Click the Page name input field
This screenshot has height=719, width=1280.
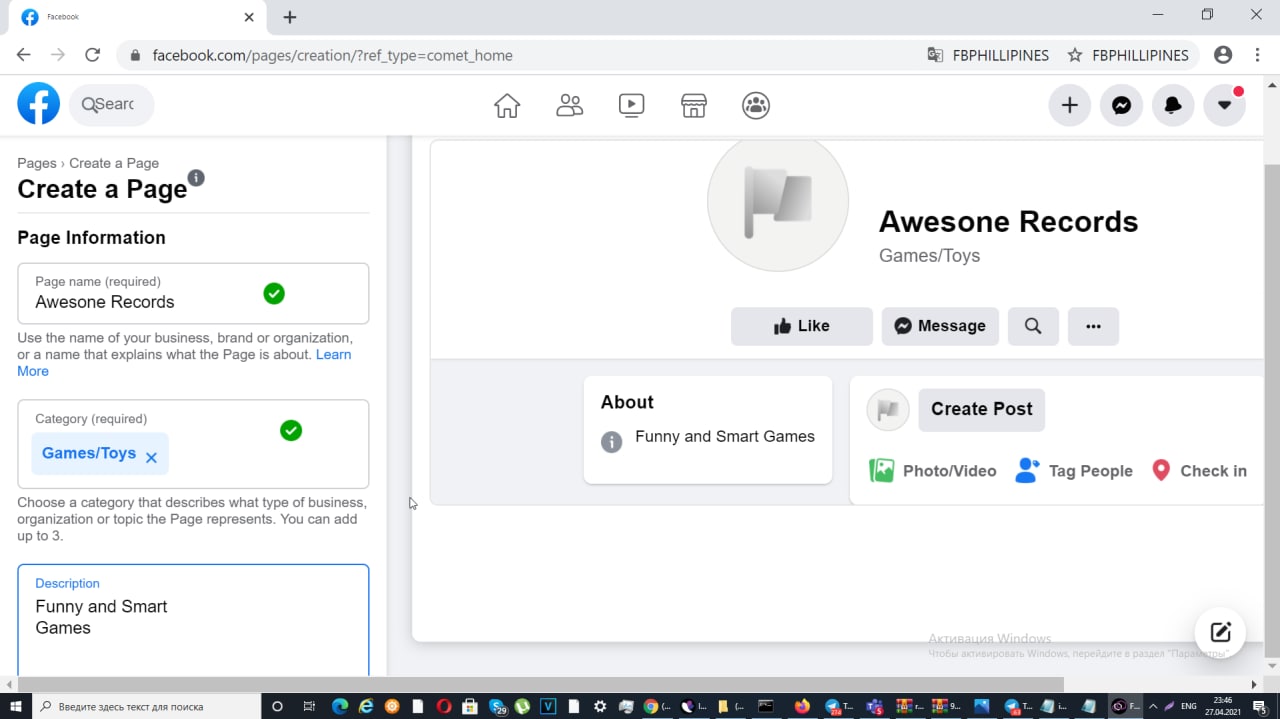(193, 293)
